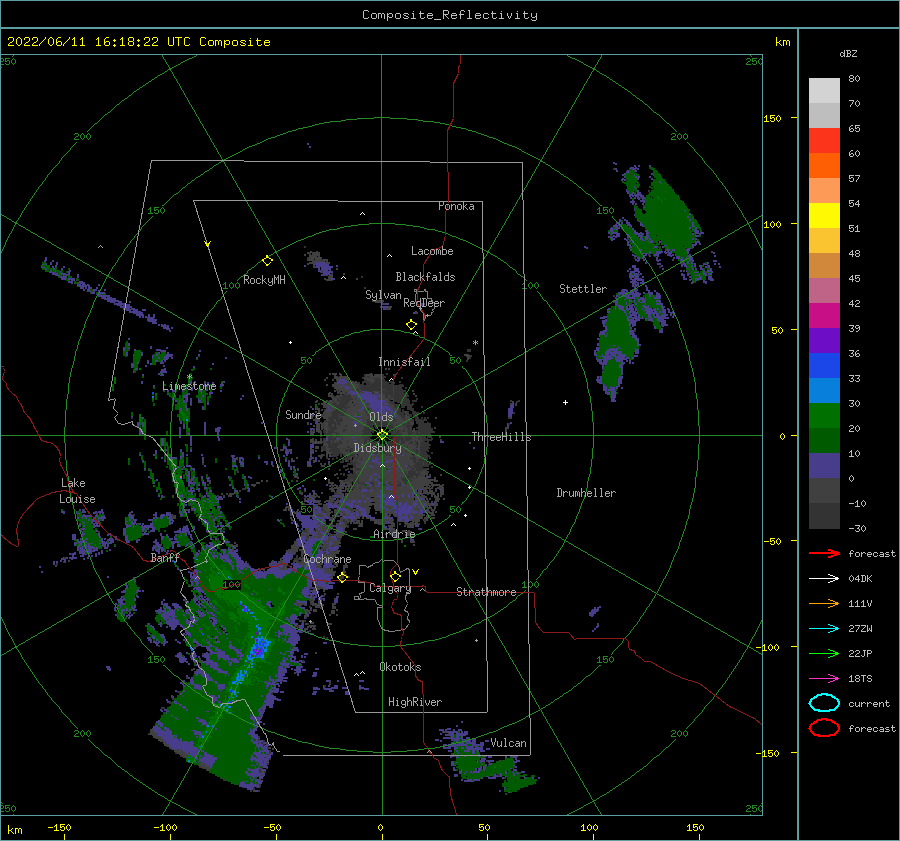Click the Lacombe town label
The image size is (900, 841).
(x=432, y=251)
